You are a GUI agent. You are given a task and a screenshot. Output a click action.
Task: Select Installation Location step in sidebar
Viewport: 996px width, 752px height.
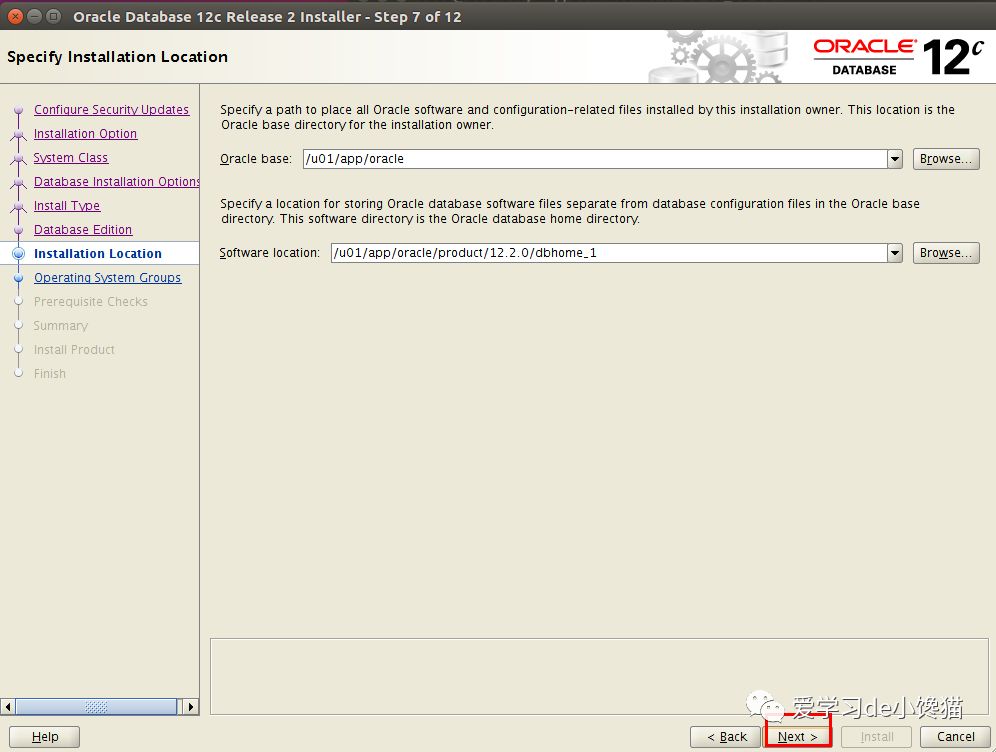point(98,253)
